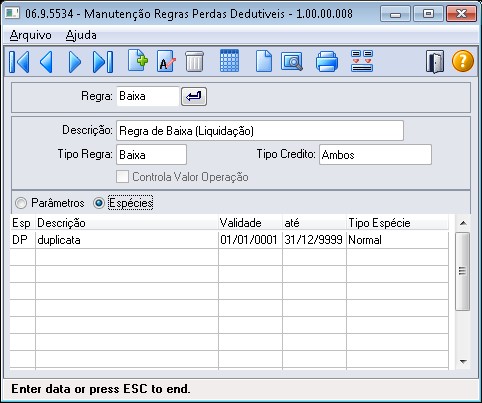Print using the printer icon
The image size is (482, 403).
327,61
